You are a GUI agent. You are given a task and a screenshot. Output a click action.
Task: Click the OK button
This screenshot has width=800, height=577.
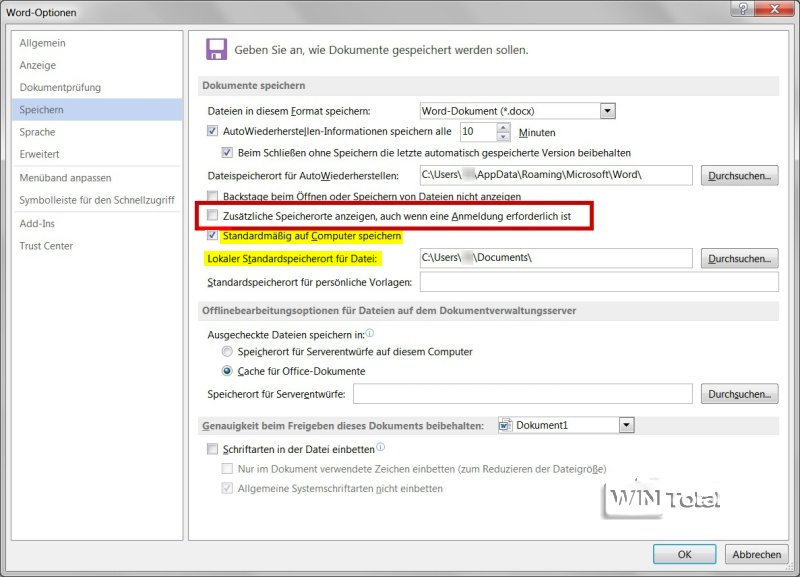(x=684, y=554)
